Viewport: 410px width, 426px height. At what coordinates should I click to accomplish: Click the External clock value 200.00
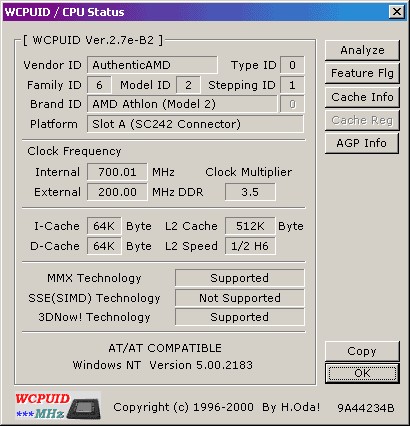[117, 192]
